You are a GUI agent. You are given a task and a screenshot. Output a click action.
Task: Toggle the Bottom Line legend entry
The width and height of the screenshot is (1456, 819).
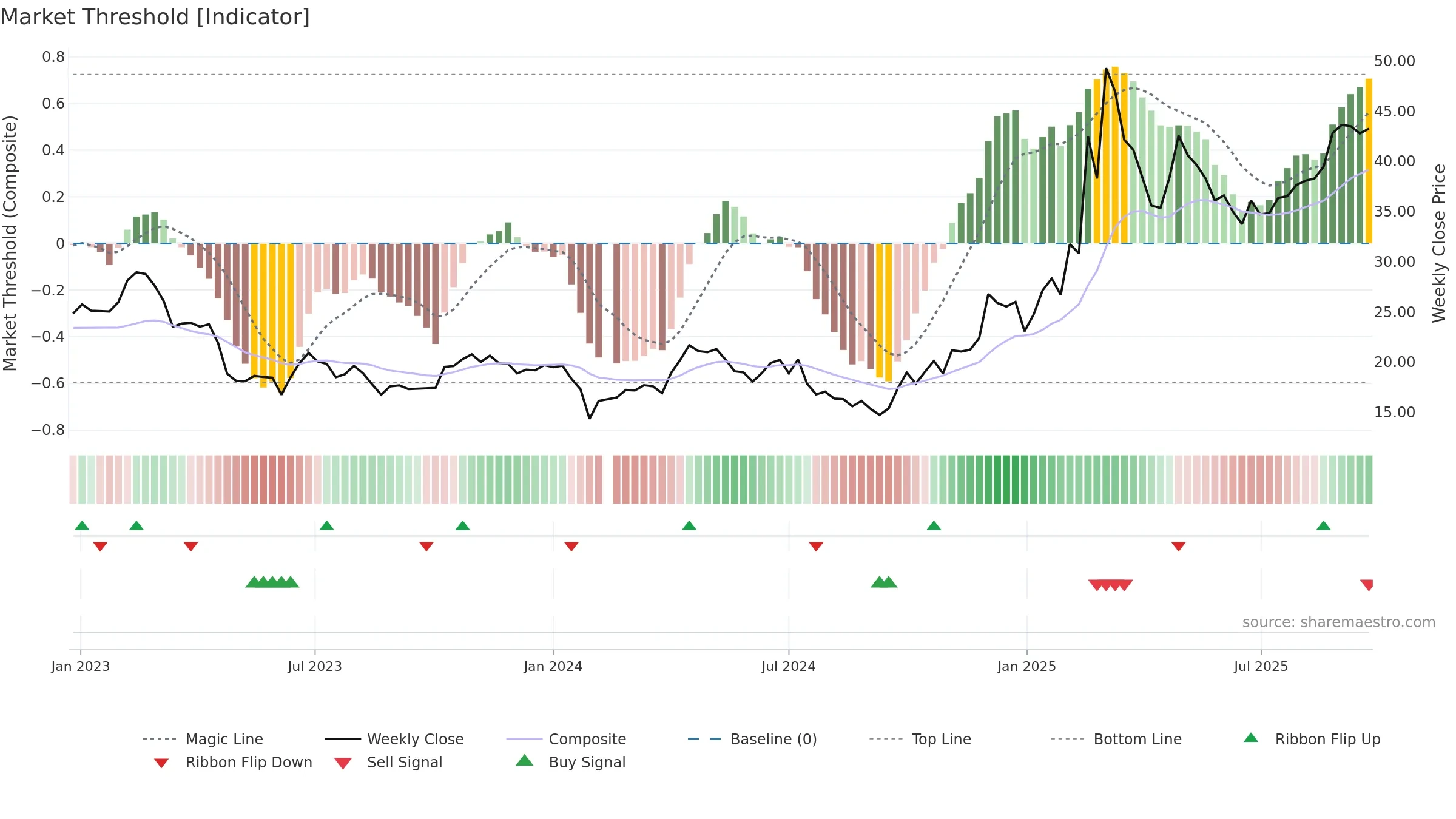pos(1116,739)
